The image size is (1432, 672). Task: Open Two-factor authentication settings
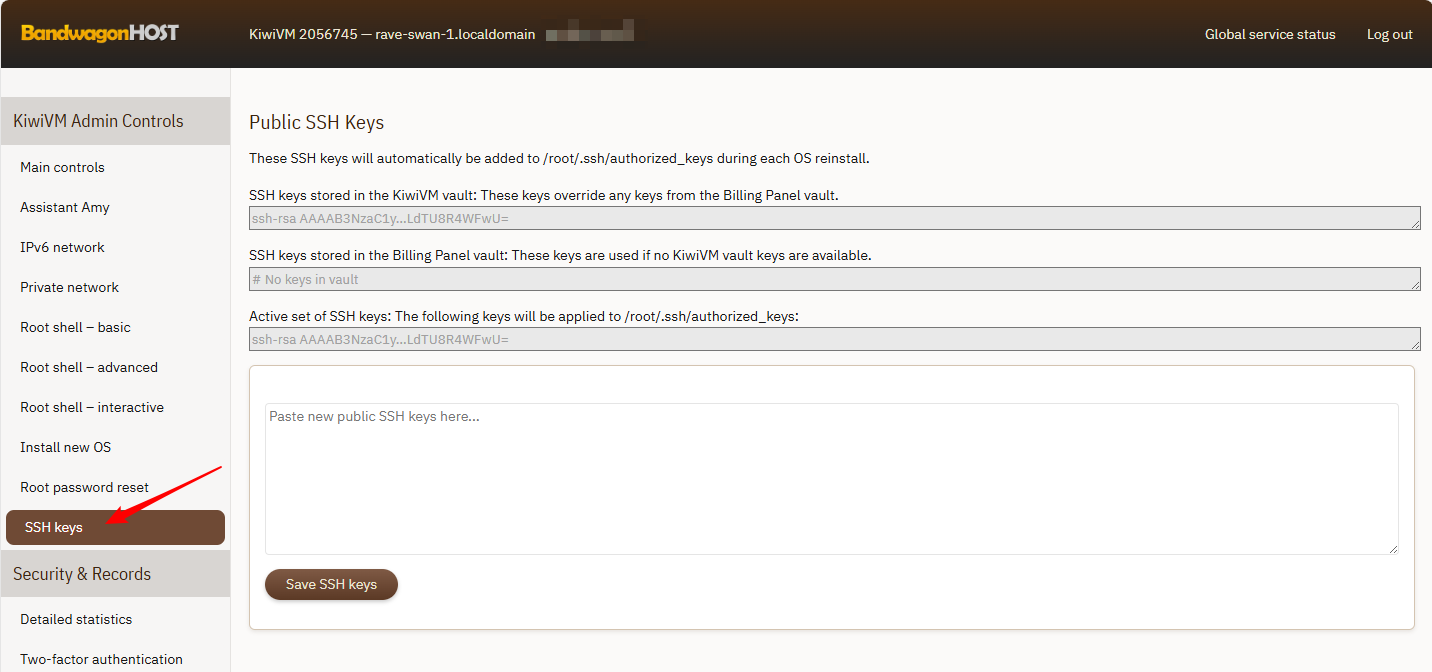point(101,659)
